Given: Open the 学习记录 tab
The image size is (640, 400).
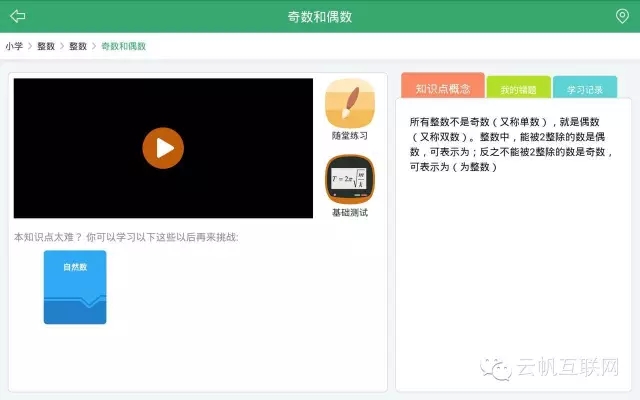Looking at the screenshot, I should tap(585, 89).
